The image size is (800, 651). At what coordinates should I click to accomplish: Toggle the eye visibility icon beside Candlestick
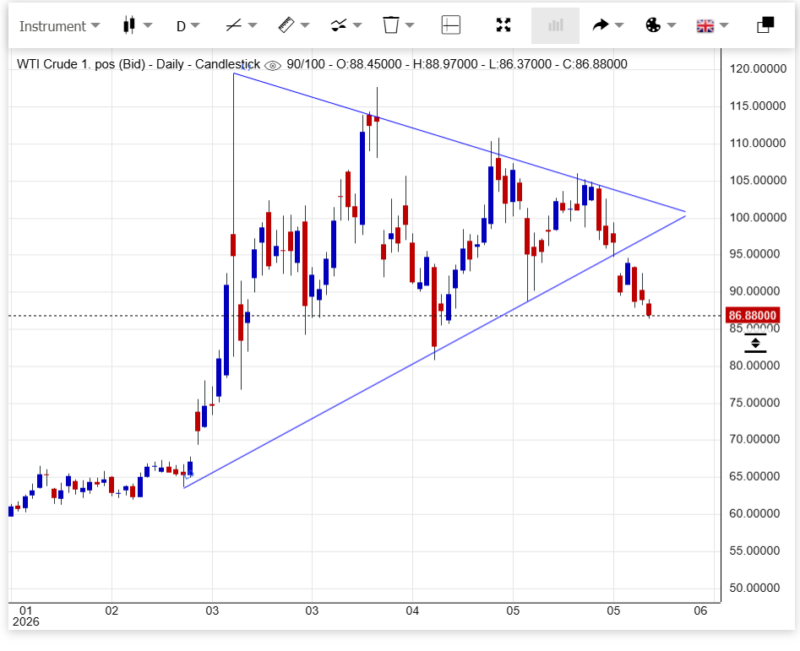click(273, 65)
